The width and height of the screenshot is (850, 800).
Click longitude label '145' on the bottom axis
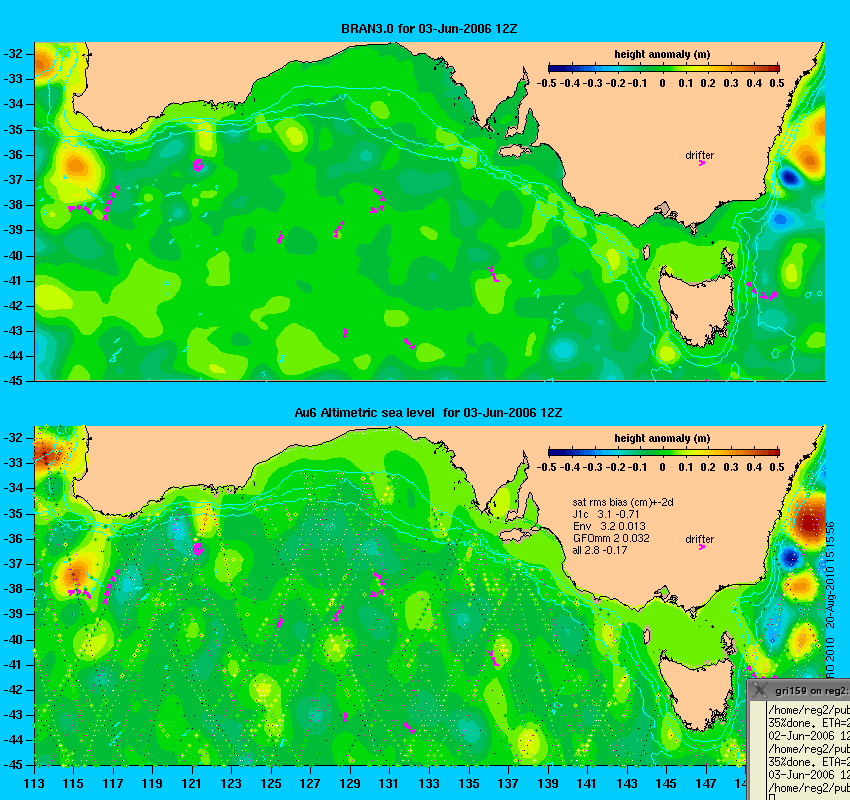(666, 784)
